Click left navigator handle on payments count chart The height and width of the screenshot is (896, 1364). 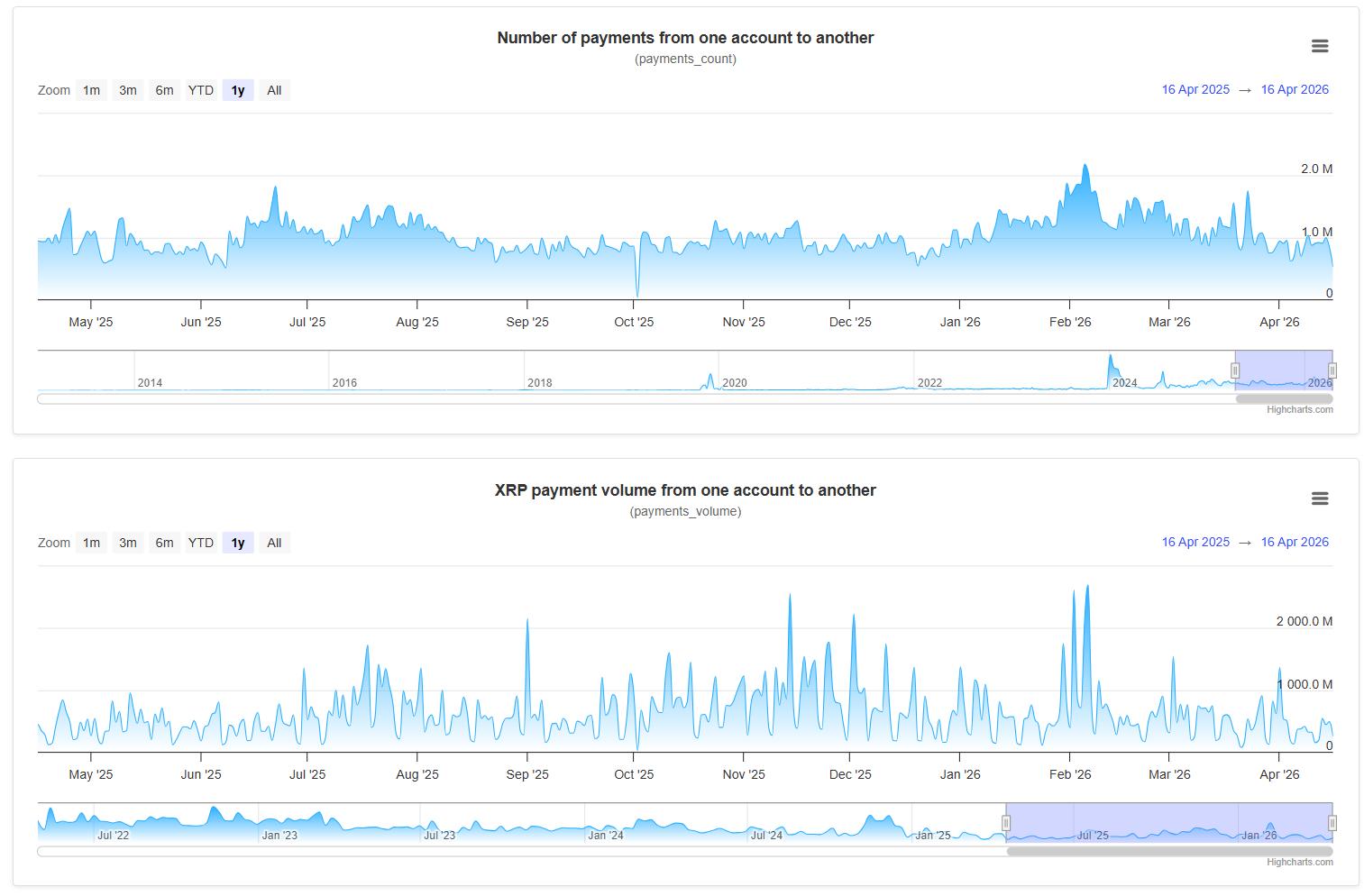pyautogui.click(x=1235, y=370)
